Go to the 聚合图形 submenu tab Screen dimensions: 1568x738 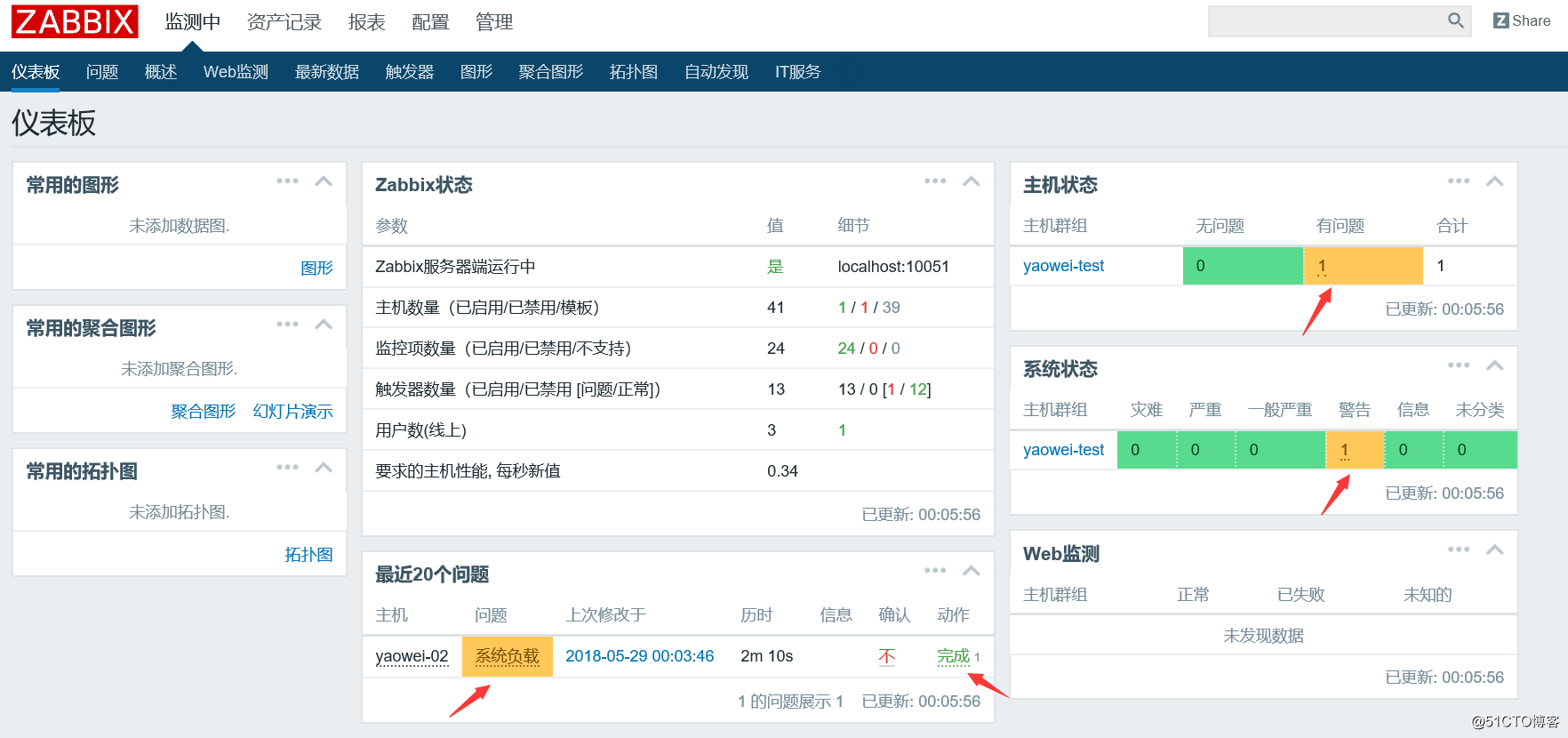tap(551, 72)
